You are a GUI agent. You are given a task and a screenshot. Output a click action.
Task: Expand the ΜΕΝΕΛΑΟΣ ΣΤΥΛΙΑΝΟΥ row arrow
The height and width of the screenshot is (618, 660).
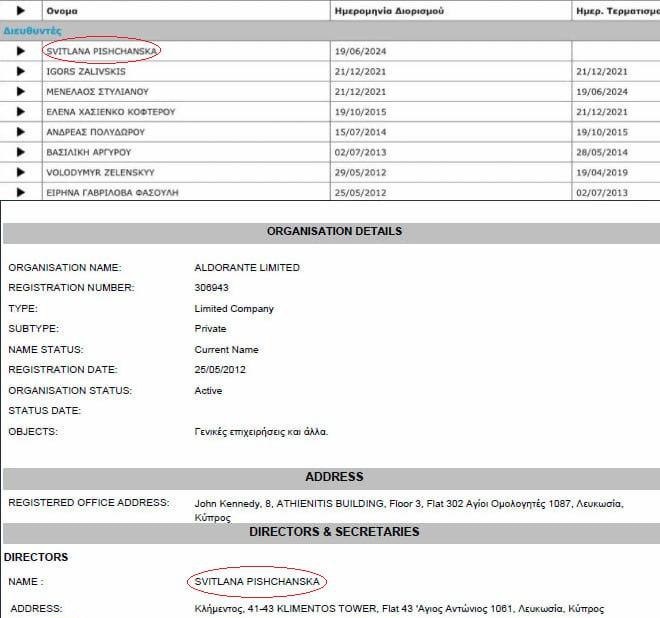tap(20, 91)
